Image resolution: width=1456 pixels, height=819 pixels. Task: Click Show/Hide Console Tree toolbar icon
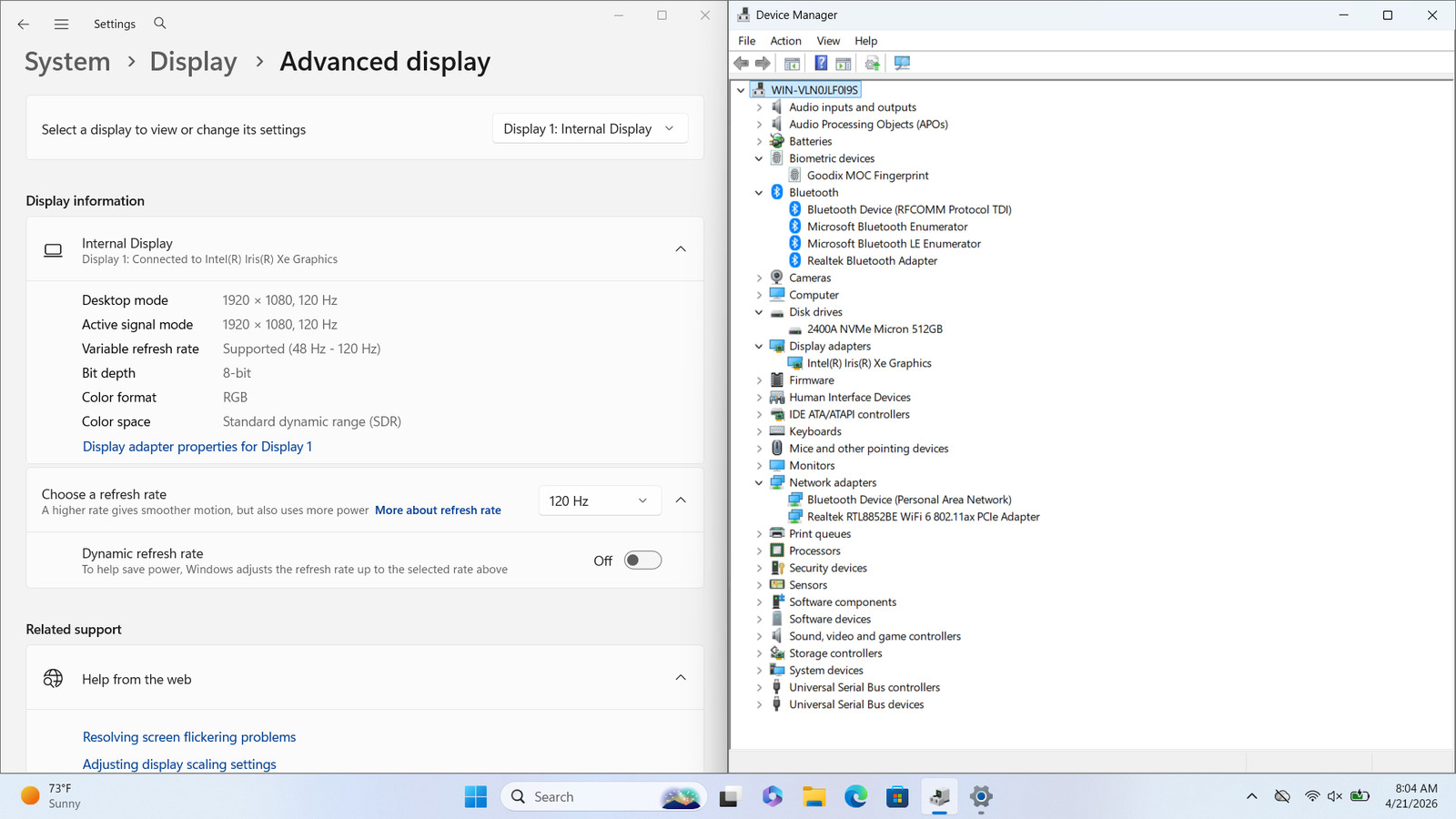click(792, 63)
